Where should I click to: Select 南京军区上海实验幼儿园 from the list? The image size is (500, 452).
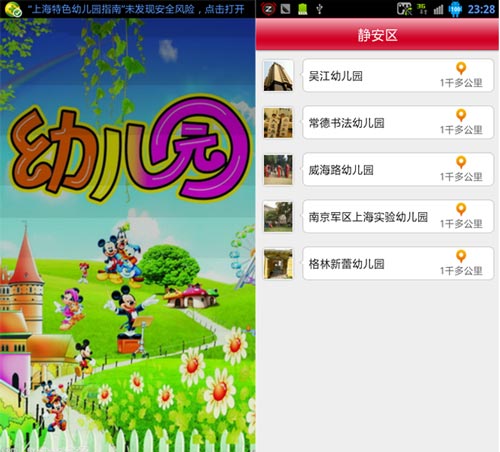tap(398, 217)
